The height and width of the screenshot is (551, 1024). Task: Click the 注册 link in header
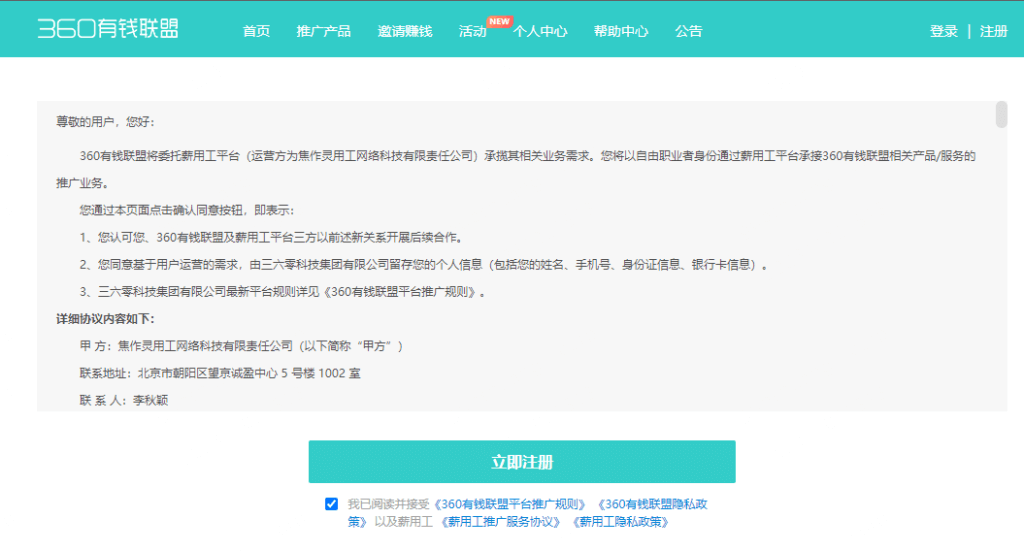click(993, 31)
